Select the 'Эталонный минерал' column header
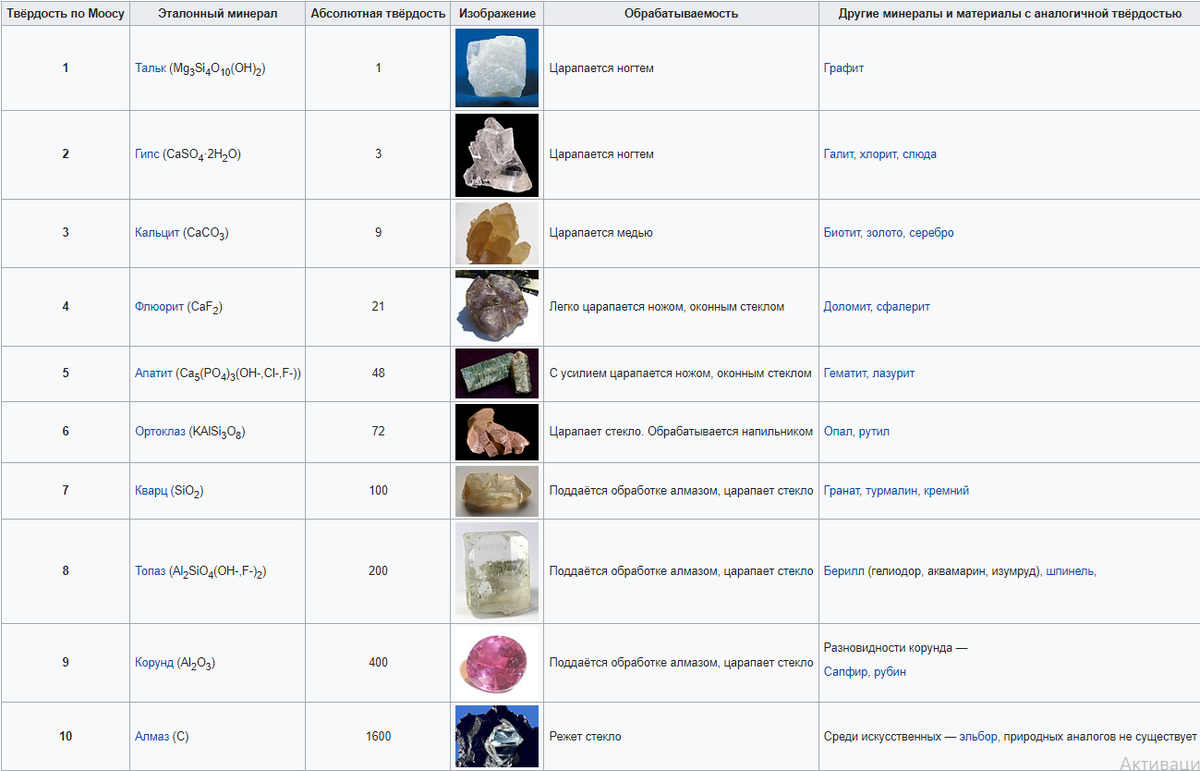The image size is (1200, 771). [x=218, y=14]
